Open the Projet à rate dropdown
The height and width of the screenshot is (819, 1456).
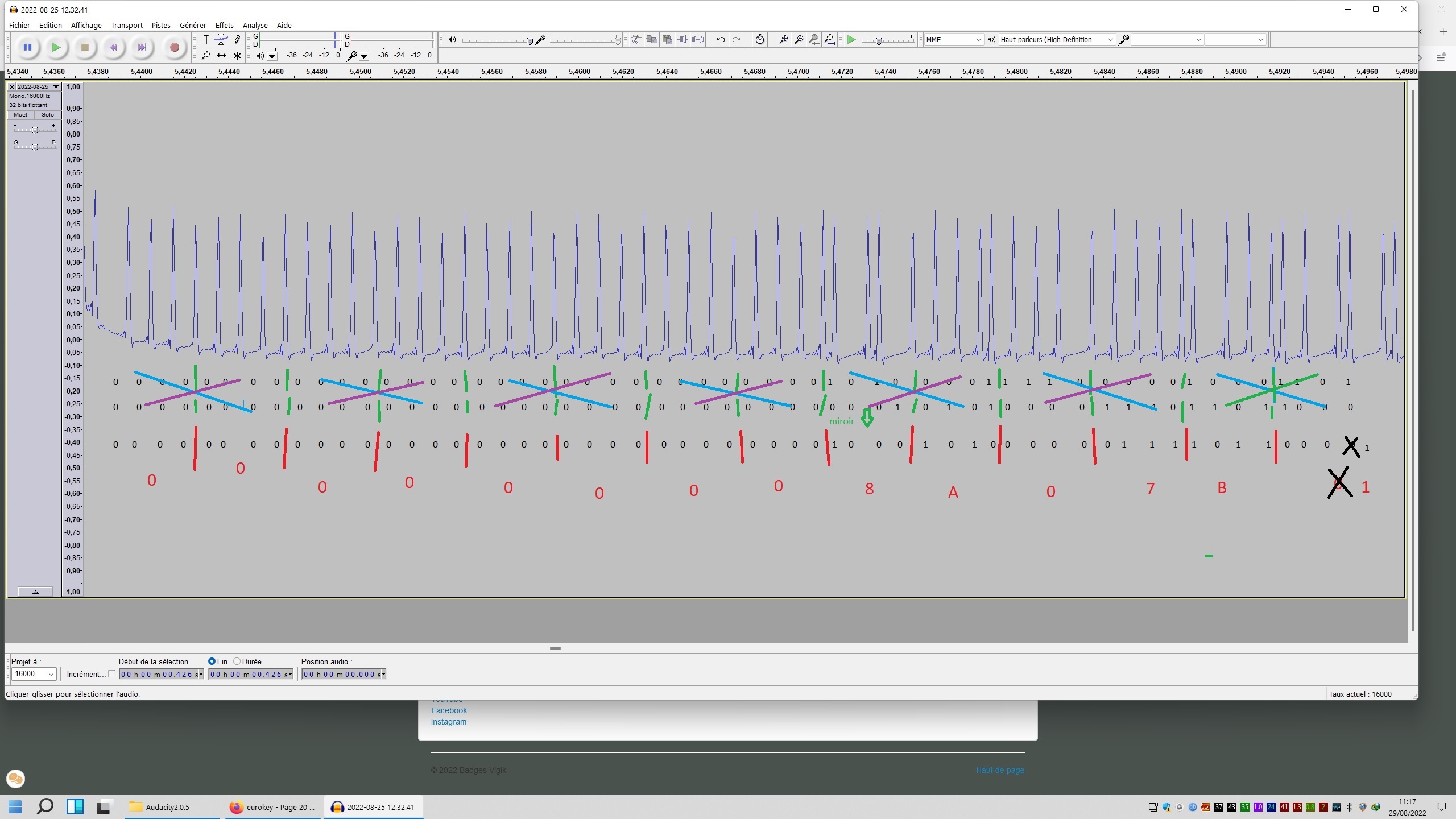tap(34, 674)
